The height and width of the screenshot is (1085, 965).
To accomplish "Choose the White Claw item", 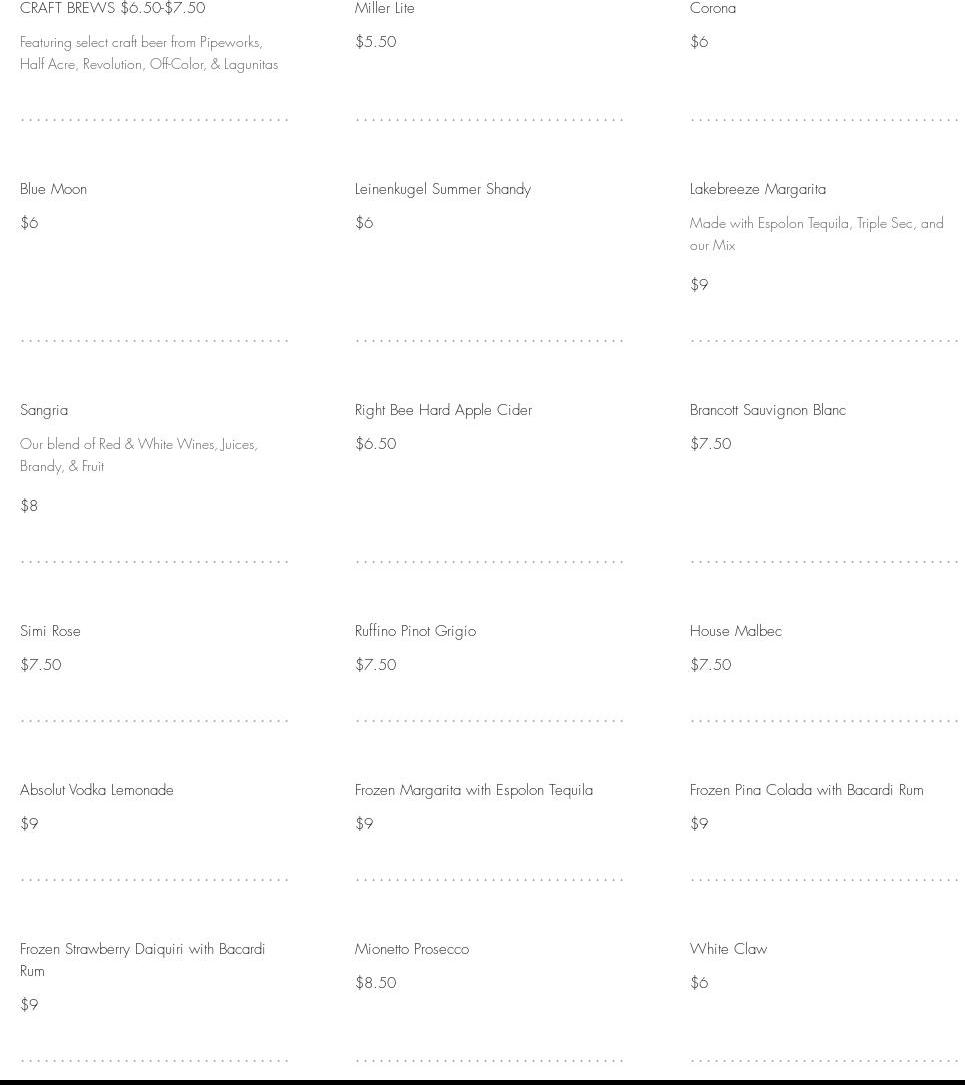I will (x=729, y=949).
